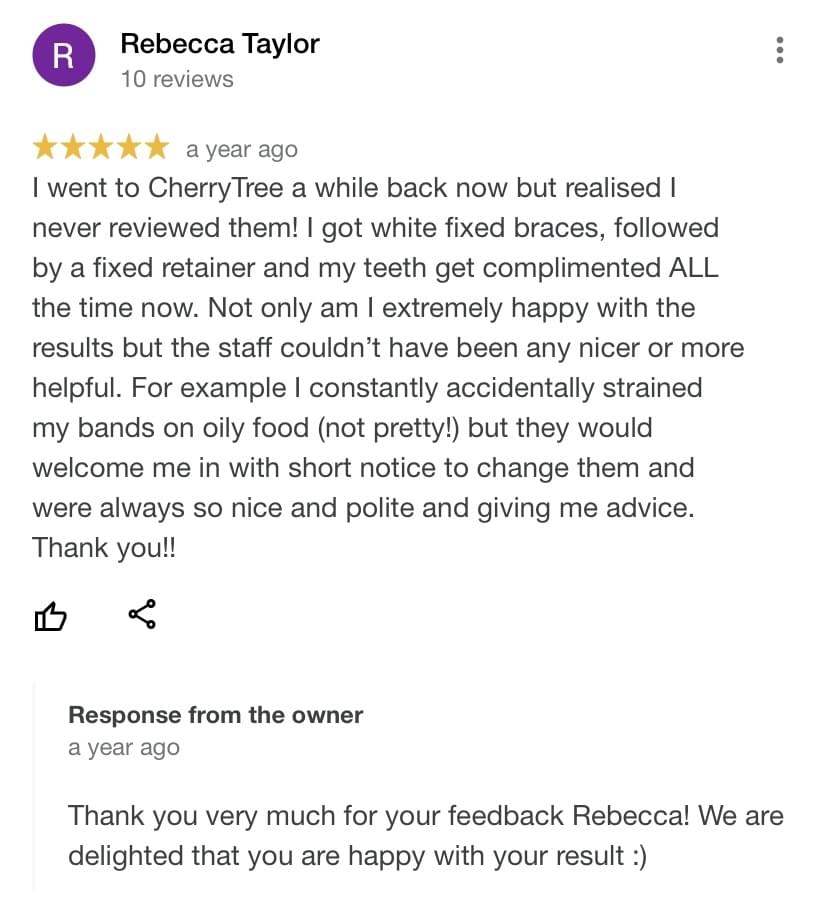828x912 pixels.
Task: Click the 'Response from the owner' heading
Action: (x=215, y=715)
